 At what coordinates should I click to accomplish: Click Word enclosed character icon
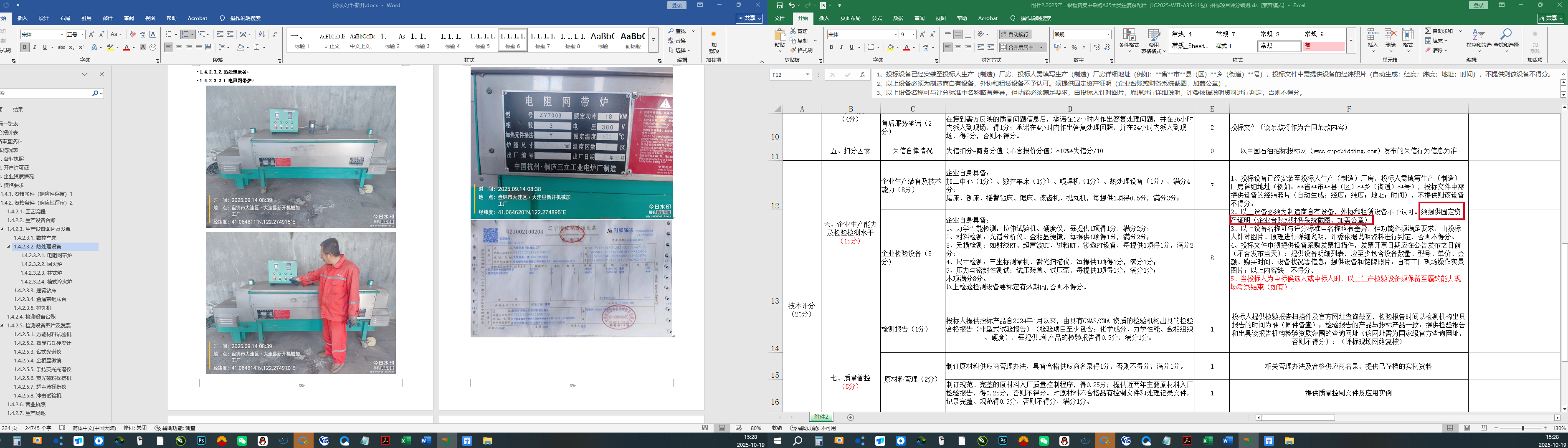[x=153, y=48]
